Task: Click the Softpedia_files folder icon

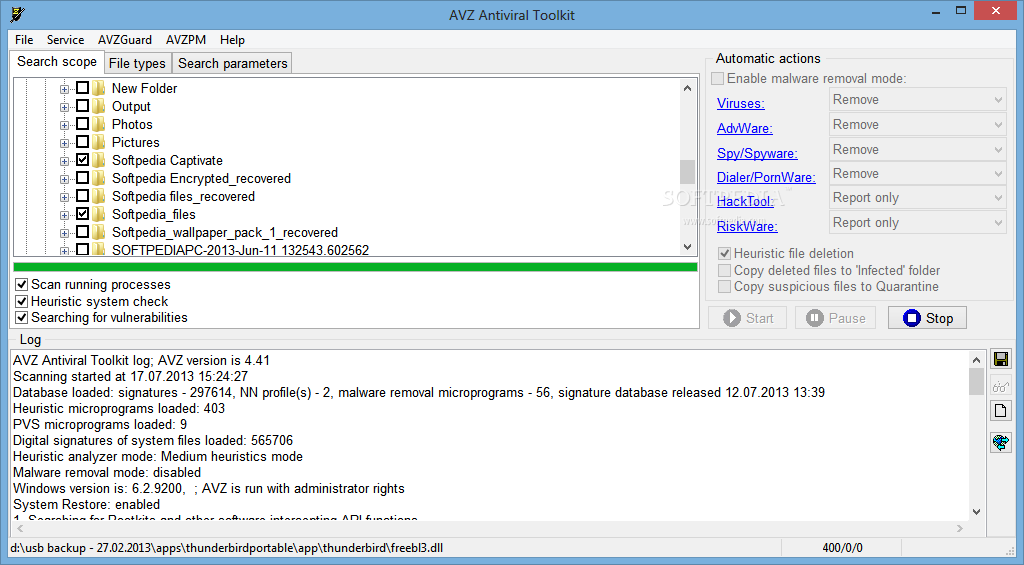Action: coord(99,214)
